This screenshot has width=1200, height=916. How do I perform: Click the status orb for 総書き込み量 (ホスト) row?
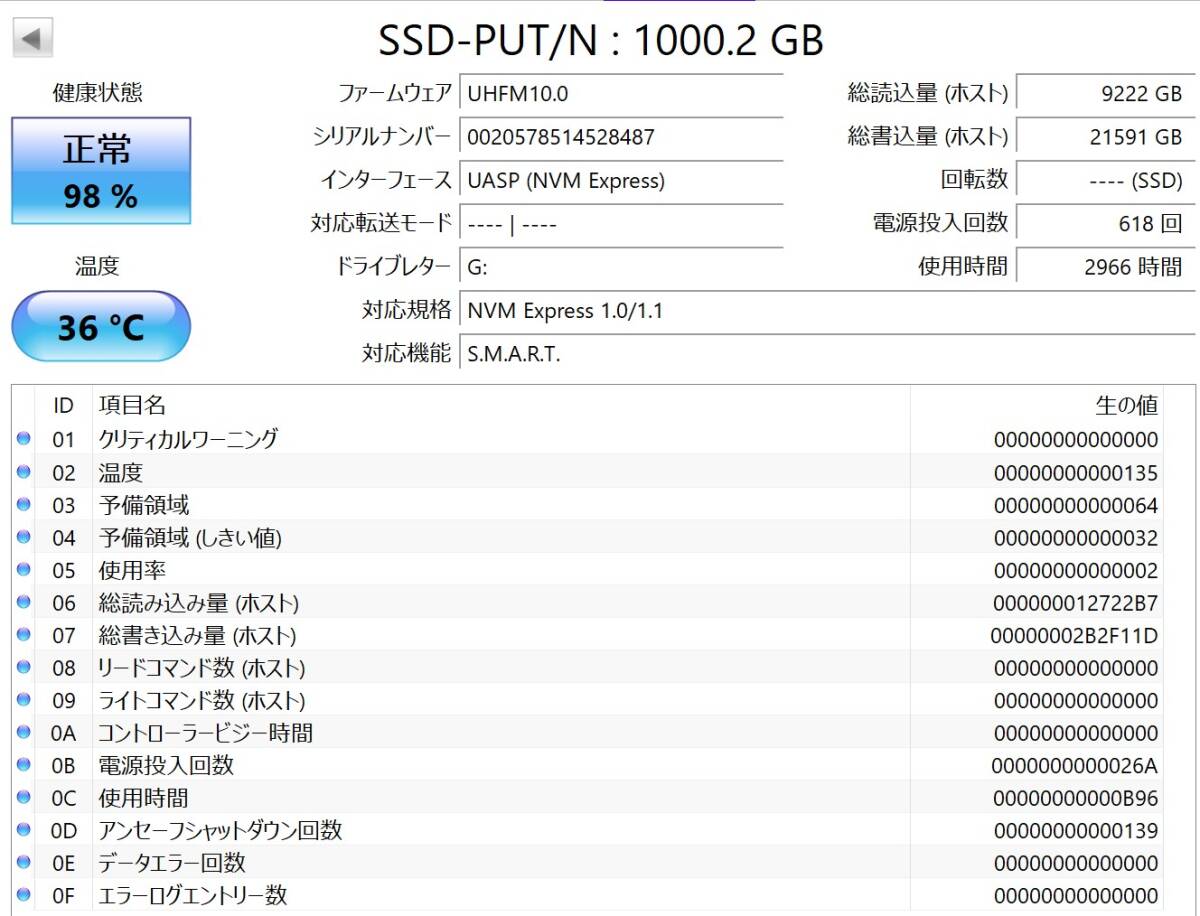point(24,635)
